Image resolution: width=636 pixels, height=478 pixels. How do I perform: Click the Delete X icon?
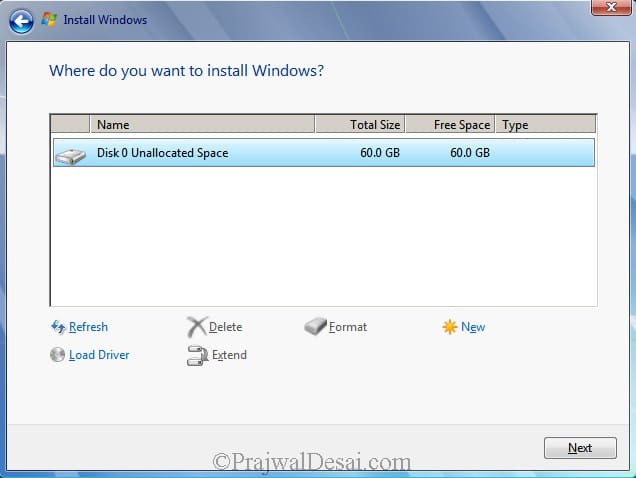197,327
